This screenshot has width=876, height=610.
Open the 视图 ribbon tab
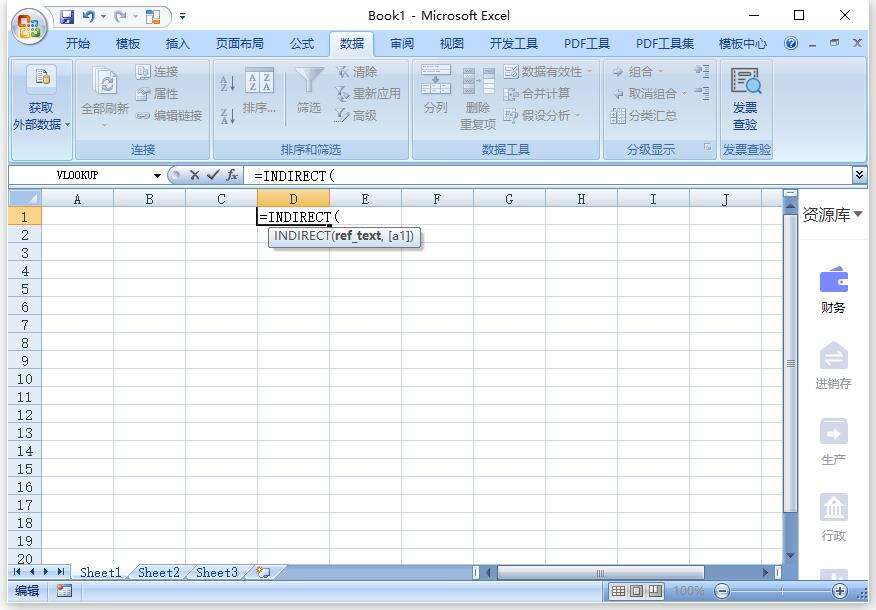pyautogui.click(x=451, y=44)
